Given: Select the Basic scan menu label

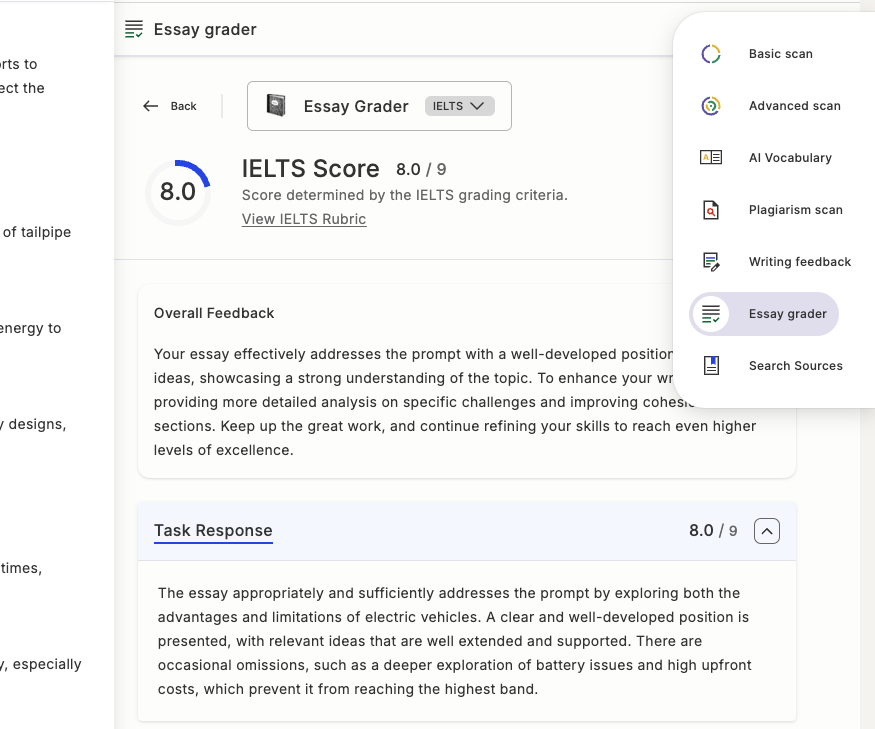Looking at the screenshot, I should 780,54.
